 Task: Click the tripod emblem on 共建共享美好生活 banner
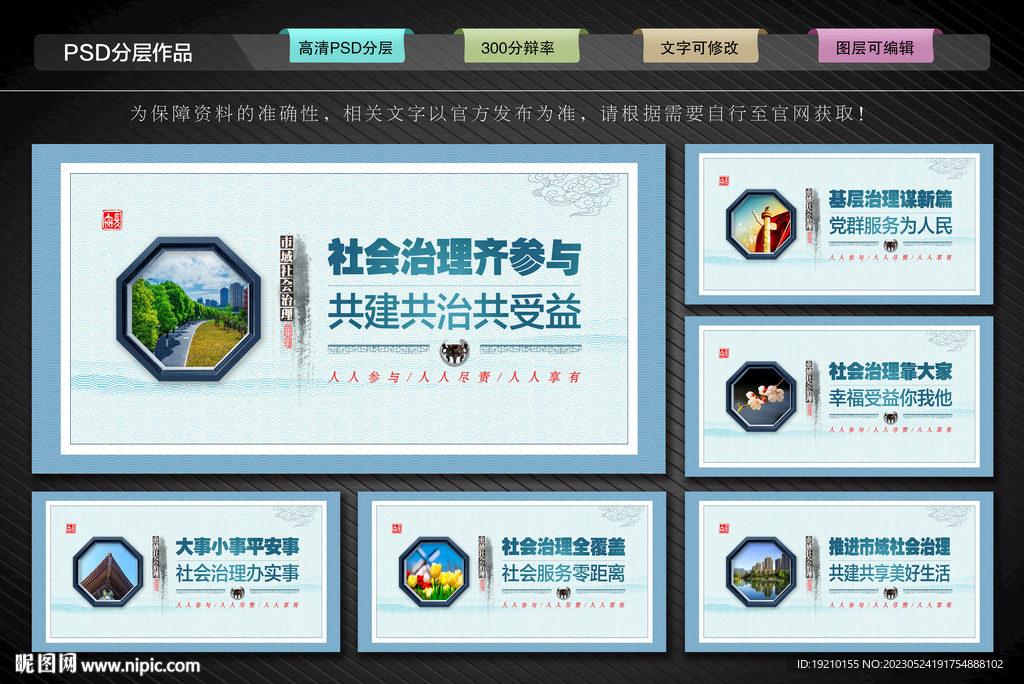pos(889,593)
